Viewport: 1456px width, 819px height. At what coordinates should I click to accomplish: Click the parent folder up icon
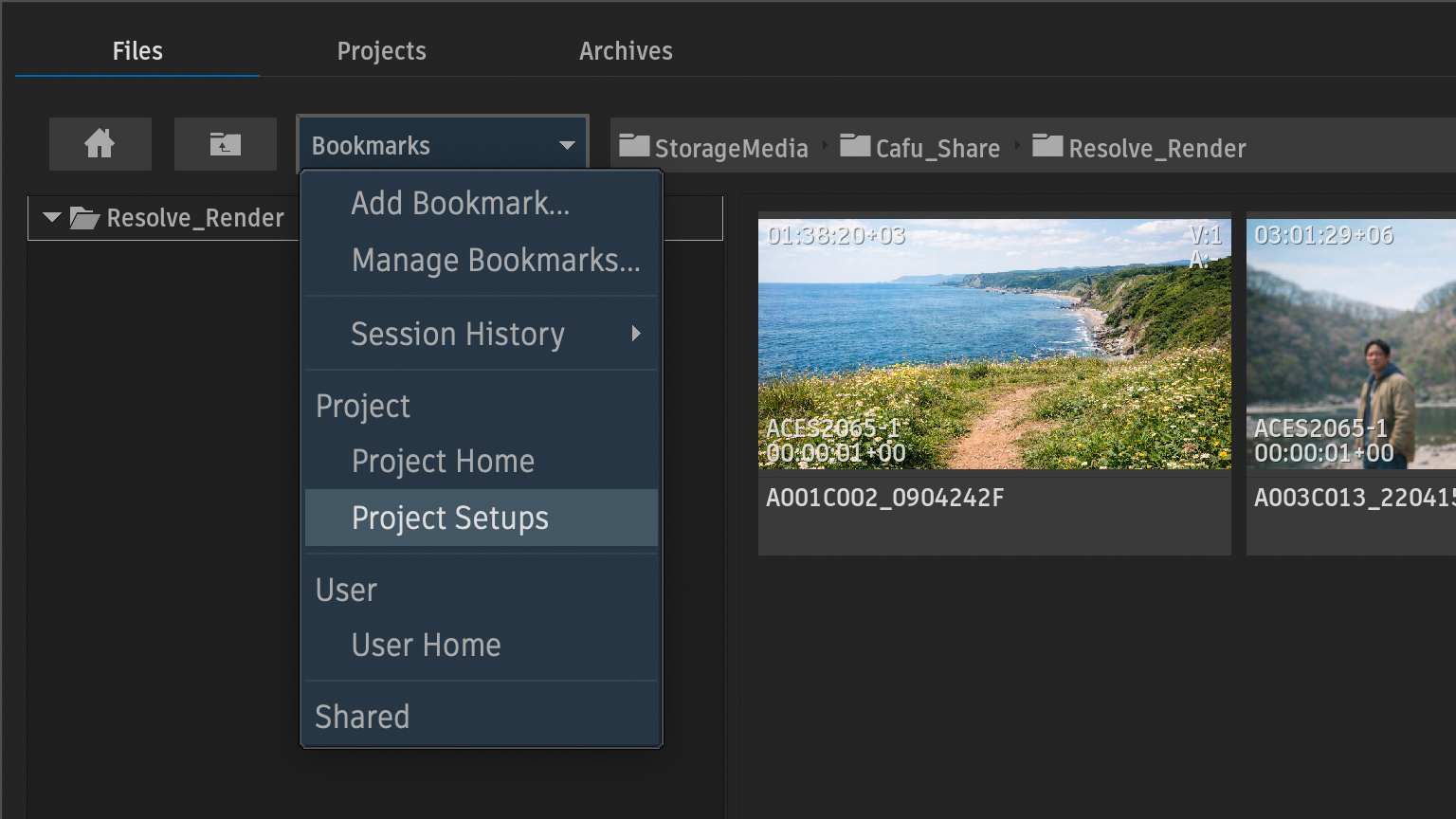pos(225,144)
